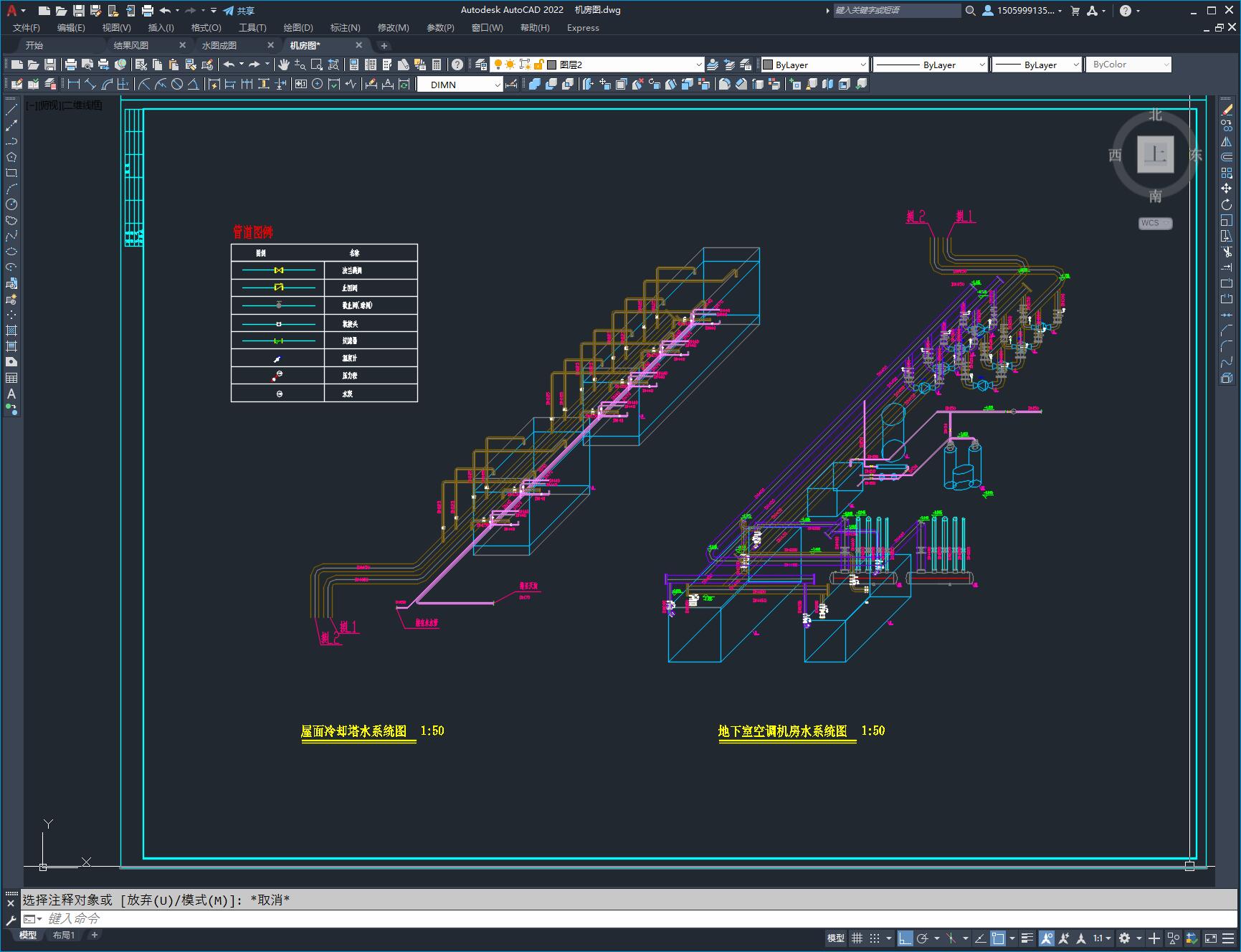This screenshot has height=952, width=1241.
Task: Toggle the drawing grid display in status bar
Action: click(857, 938)
